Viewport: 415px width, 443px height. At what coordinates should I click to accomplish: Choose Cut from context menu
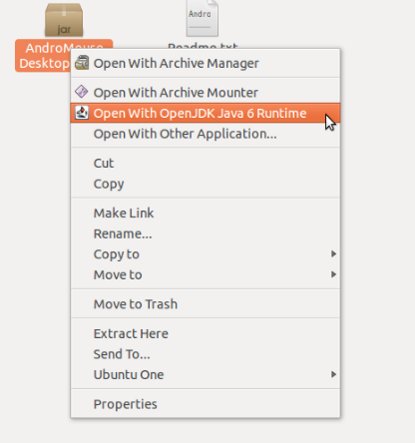point(205,163)
